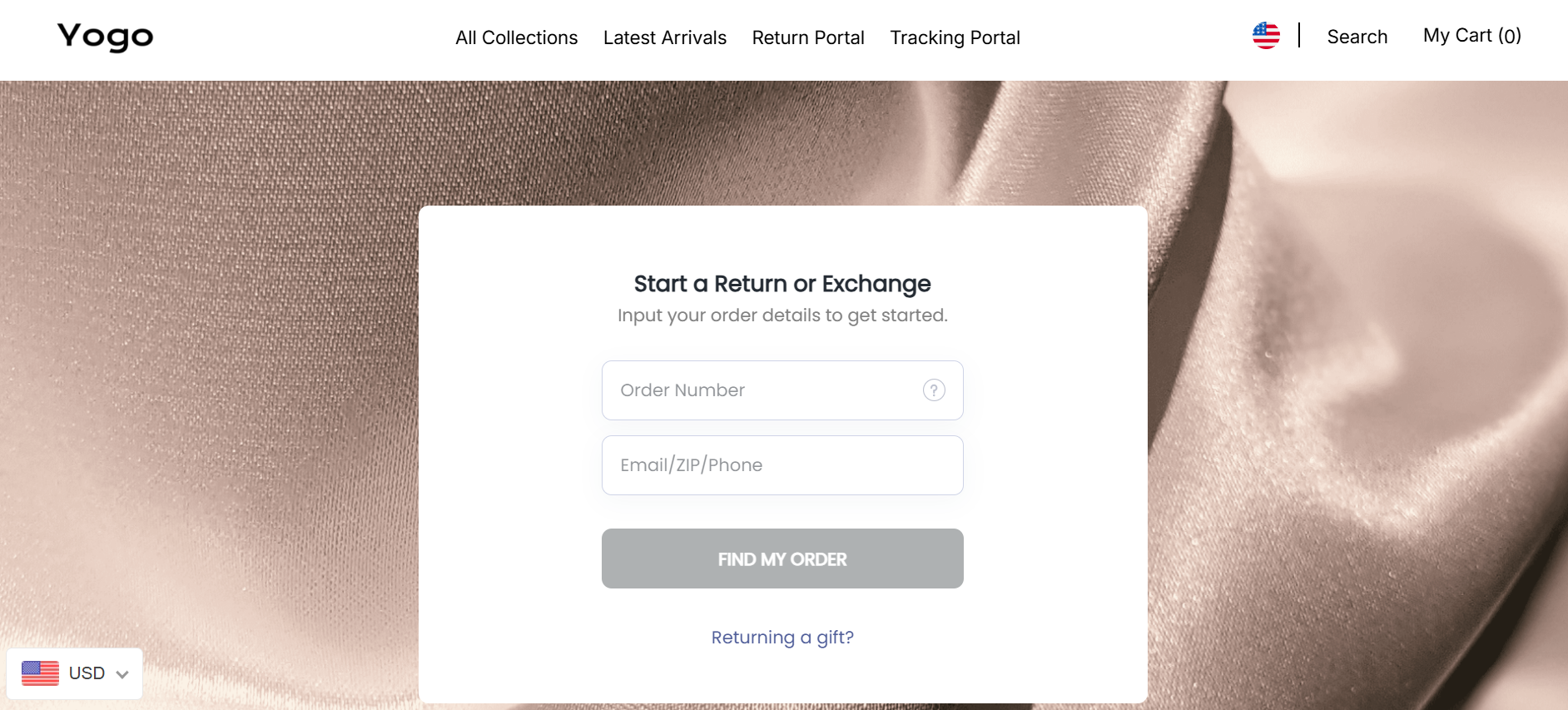Open Search in the header
1568x710 pixels.
click(1357, 37)
